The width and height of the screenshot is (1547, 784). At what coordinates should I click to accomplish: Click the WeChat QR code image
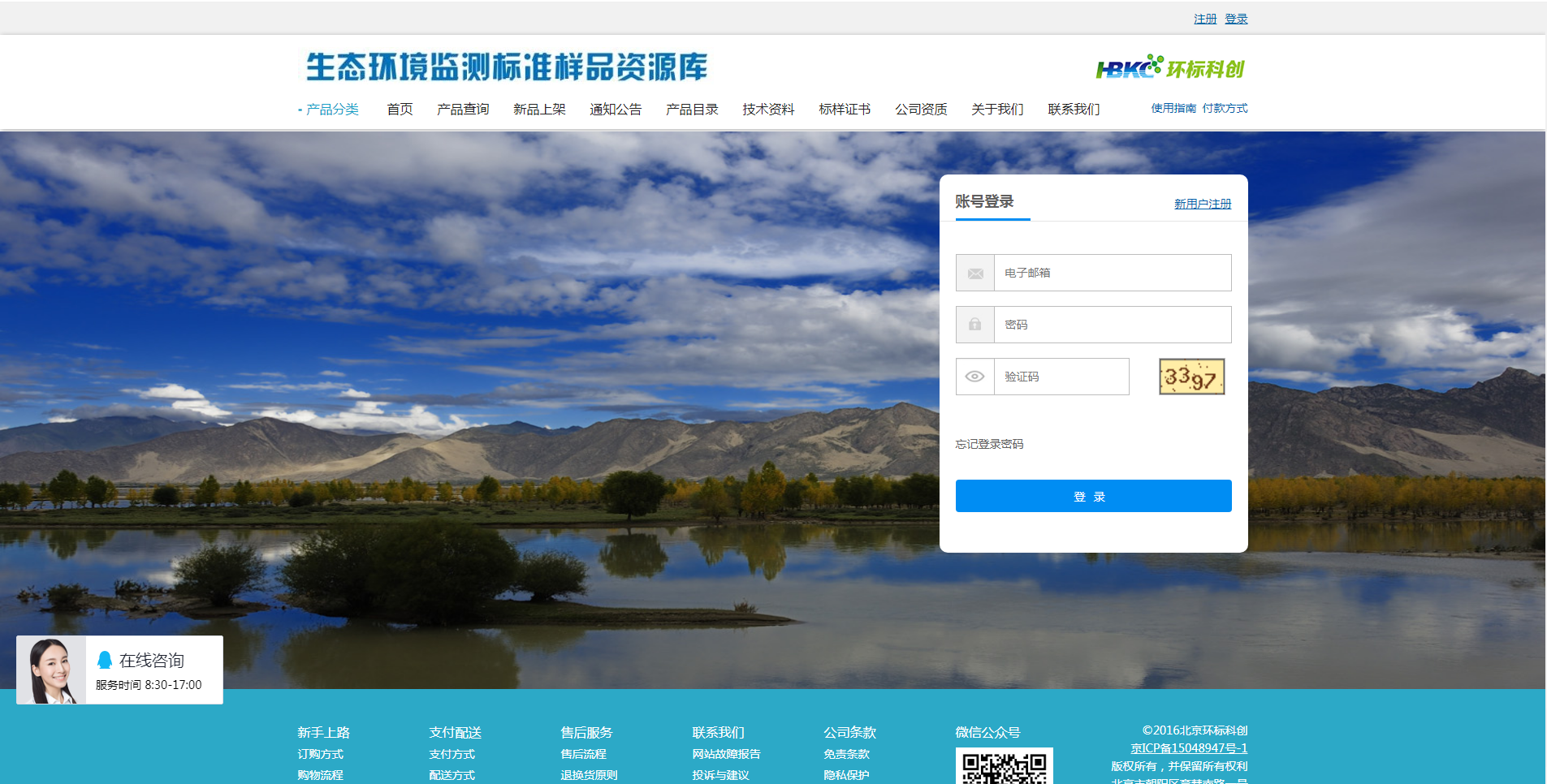[1004, 766]
